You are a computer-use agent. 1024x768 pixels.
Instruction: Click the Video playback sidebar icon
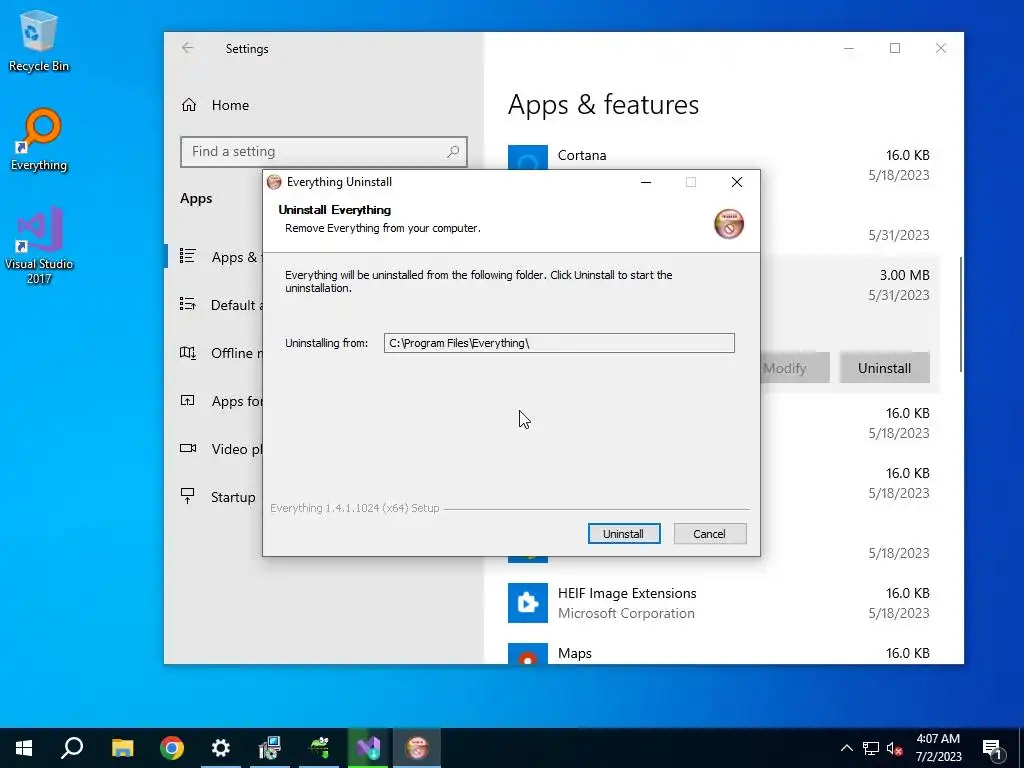tap(187, 449)
